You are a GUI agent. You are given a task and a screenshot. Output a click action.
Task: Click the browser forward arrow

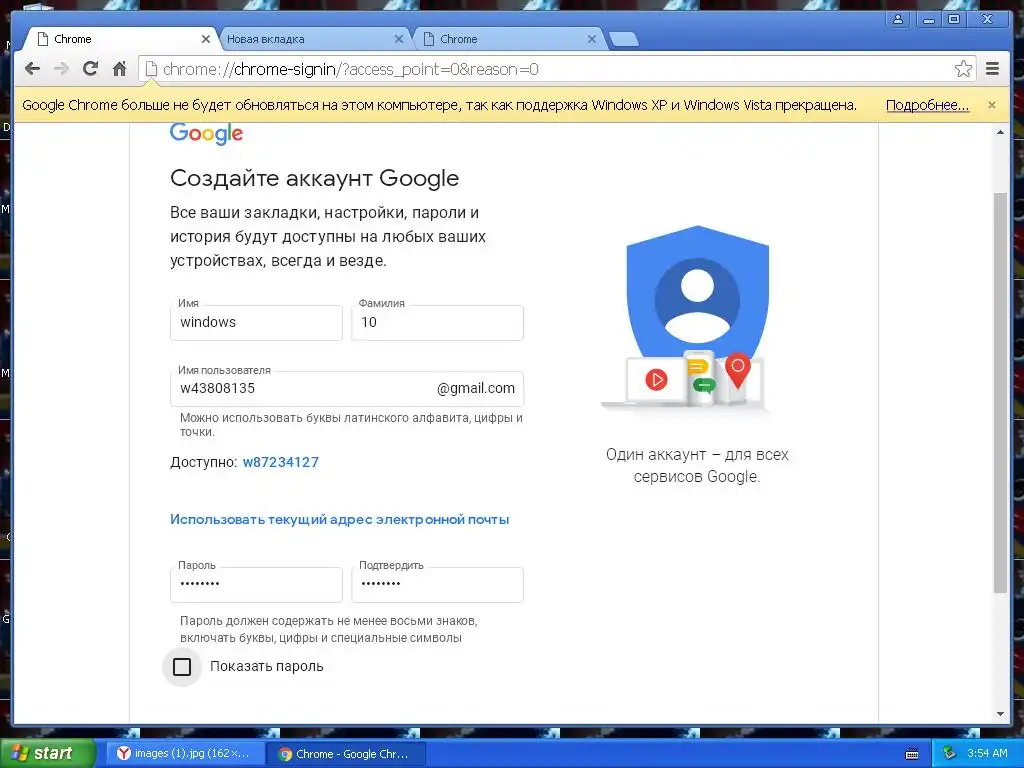[61, 69]
